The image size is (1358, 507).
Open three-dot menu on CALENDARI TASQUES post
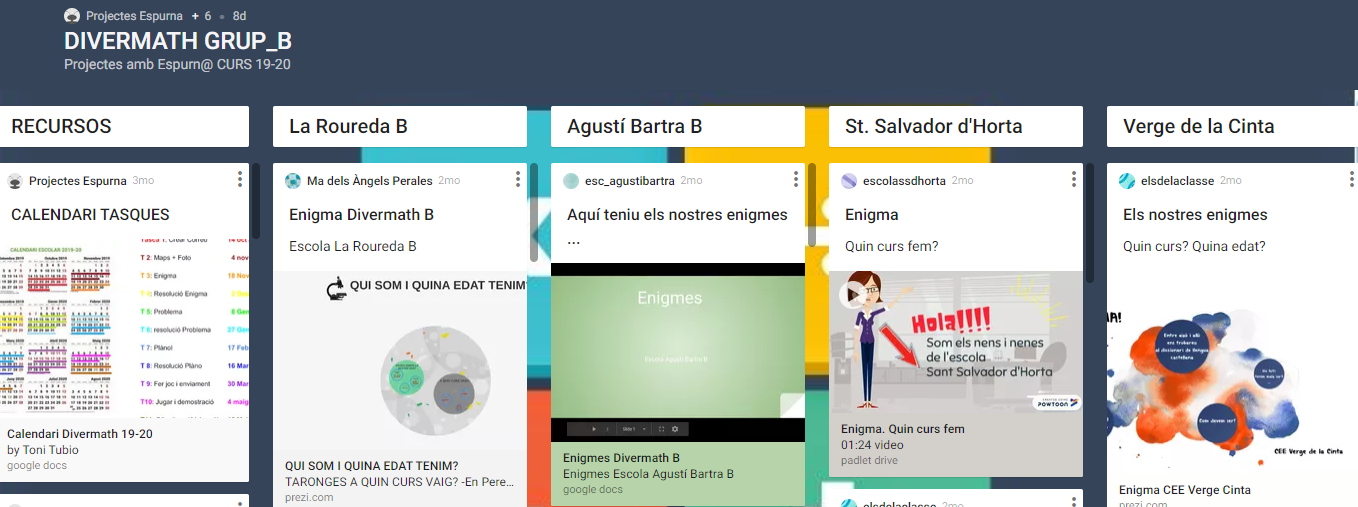coord(240,180)
